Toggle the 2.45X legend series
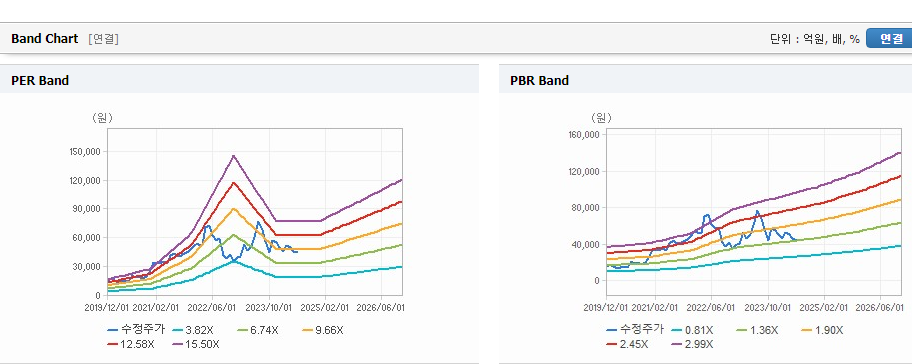Viewport: 912px width, 364px height. coord(627,344)
